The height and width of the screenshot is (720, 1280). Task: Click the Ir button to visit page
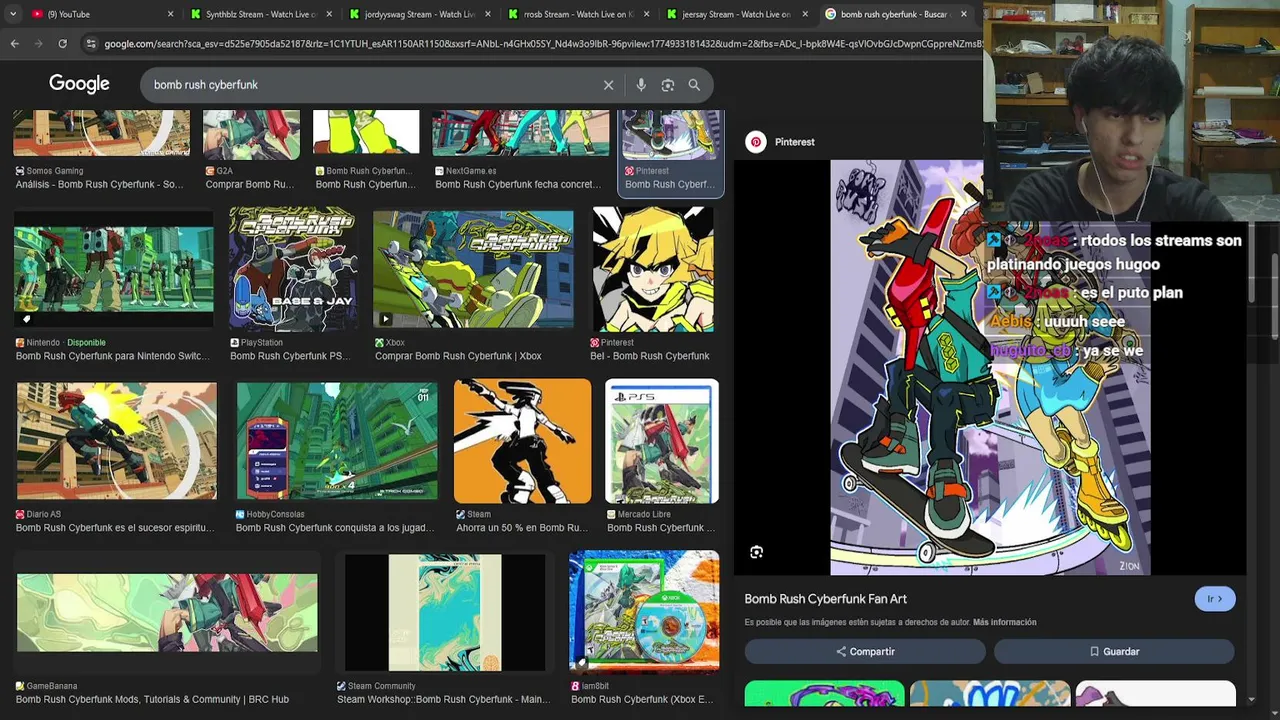1215,599
